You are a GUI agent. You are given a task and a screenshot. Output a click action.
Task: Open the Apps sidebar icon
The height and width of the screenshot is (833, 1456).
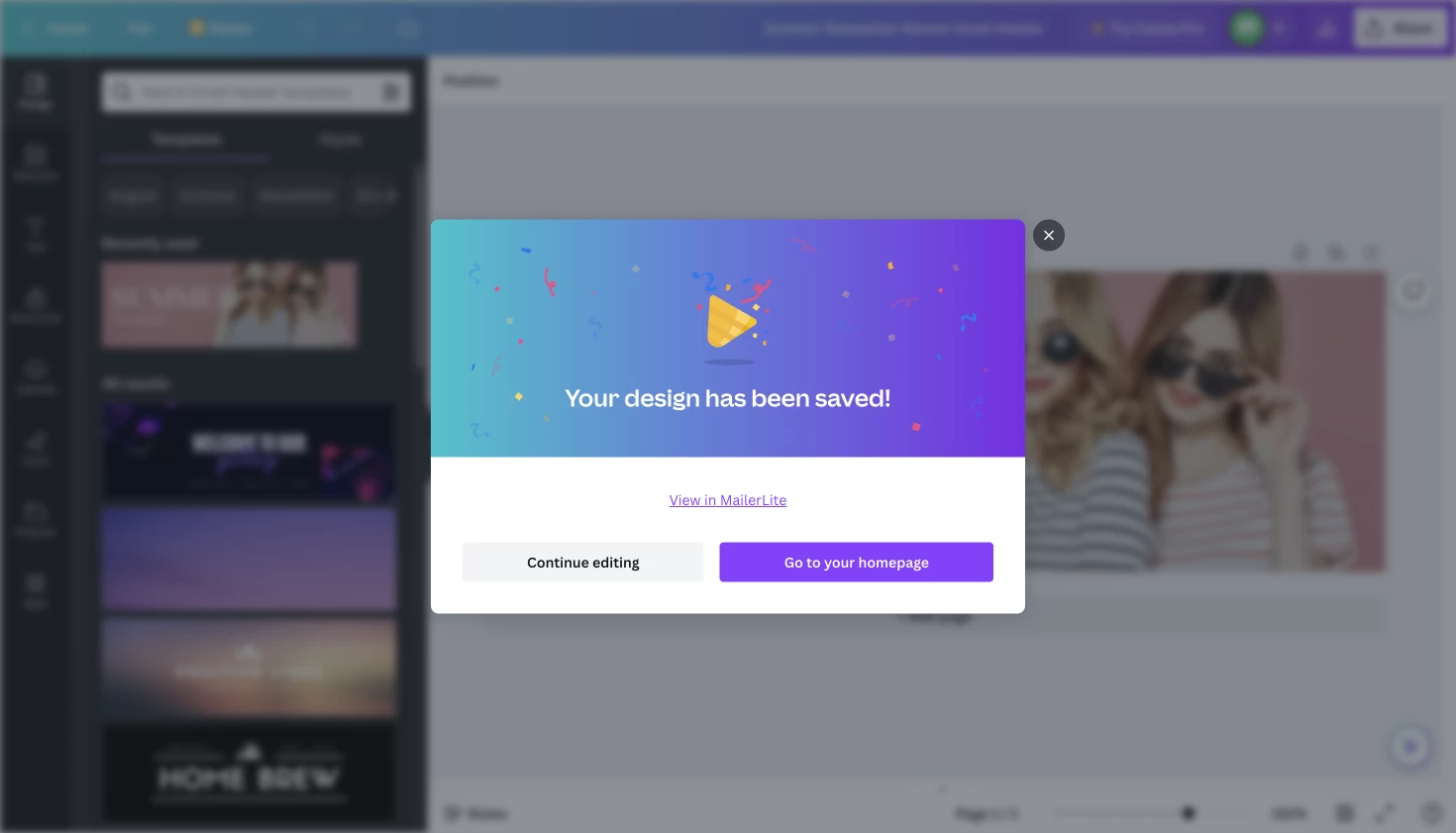point(36,588)
